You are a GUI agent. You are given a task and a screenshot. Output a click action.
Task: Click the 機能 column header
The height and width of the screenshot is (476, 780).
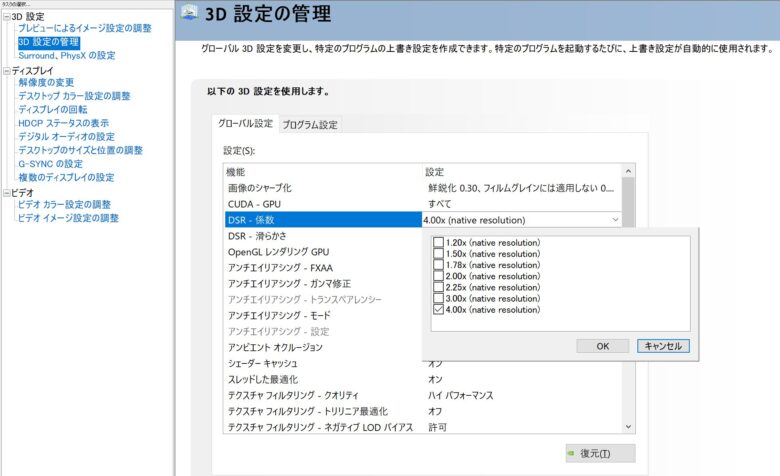coord(235,172)
